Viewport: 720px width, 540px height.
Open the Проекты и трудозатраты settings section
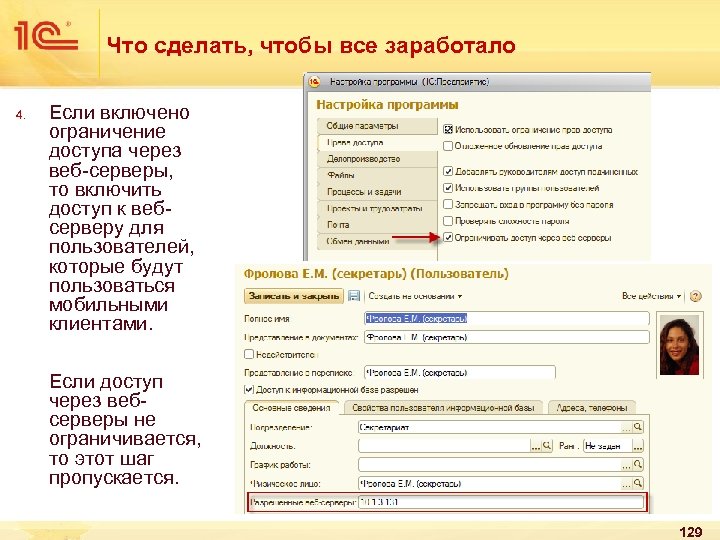[377, 208]
